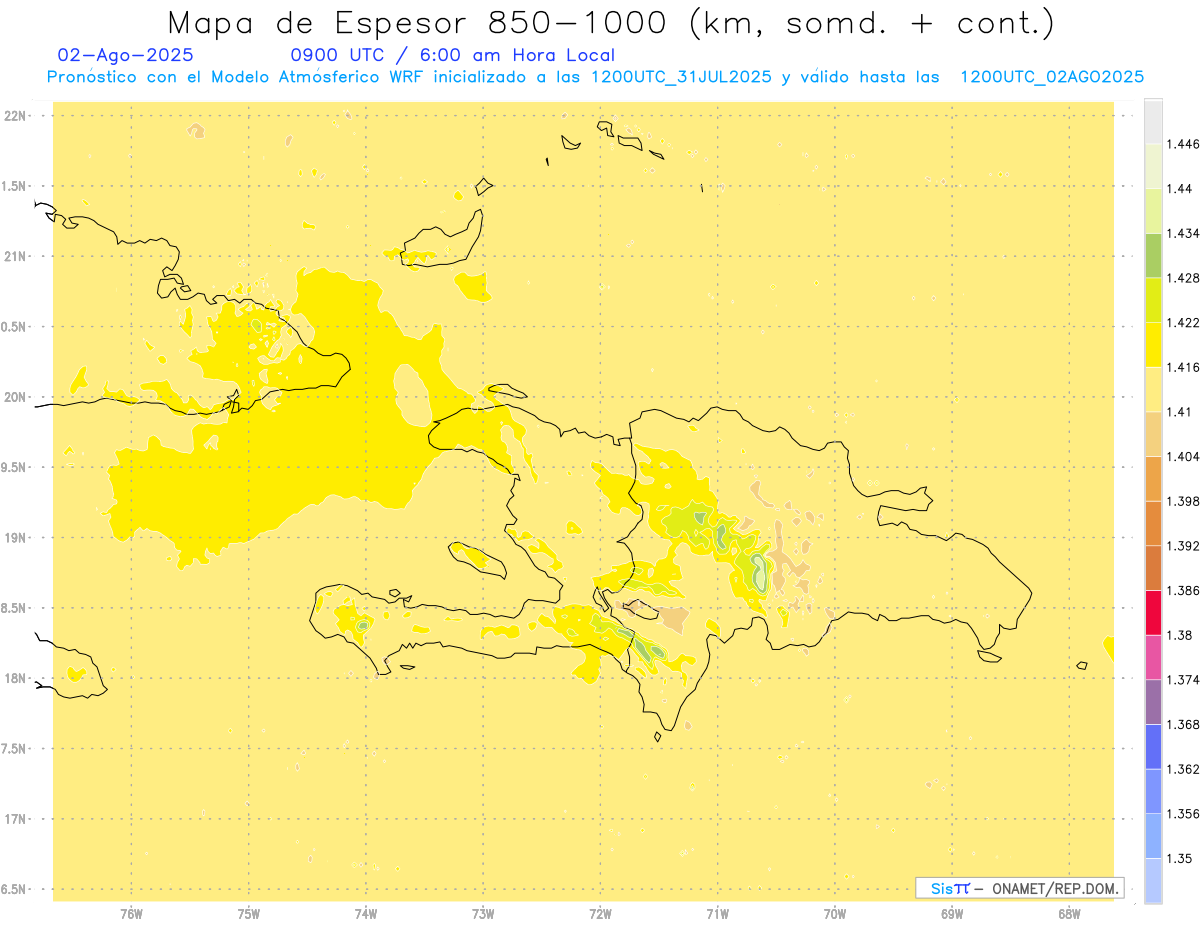This screenshot has width=1200, height=927.
Task: Click the legend value 1.374
Action: [x=1182, y=680]
